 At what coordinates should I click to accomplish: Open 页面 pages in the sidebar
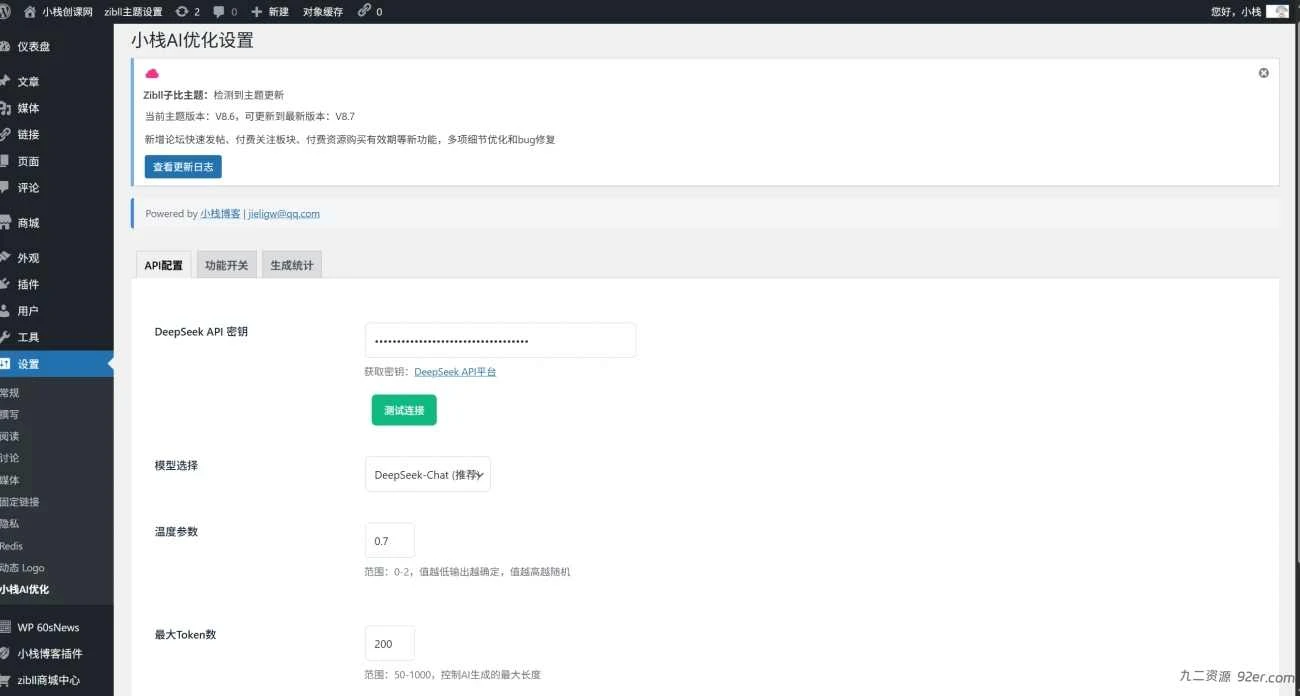[x=56, y=161]
